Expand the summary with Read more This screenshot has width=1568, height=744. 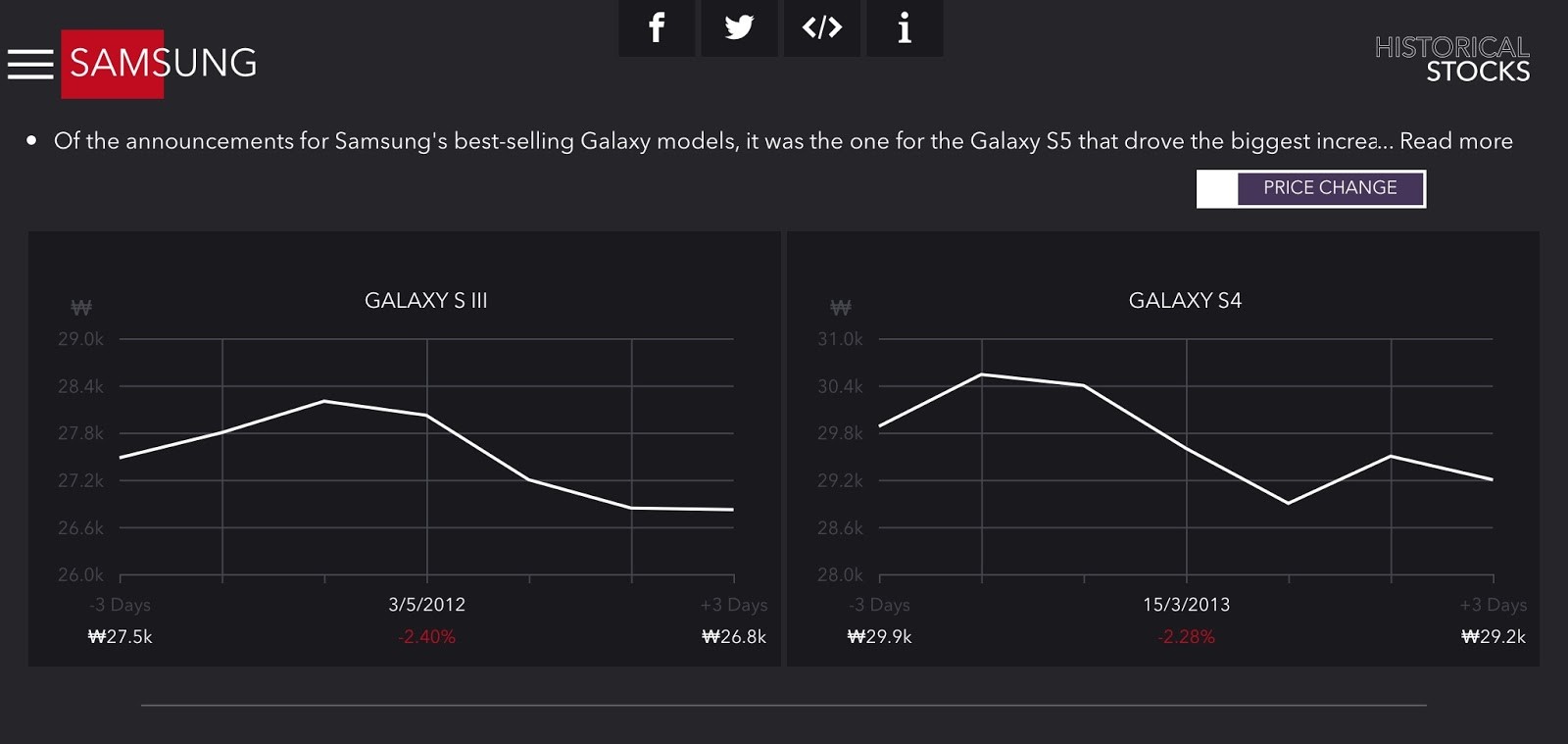[x=1455, y=141]
